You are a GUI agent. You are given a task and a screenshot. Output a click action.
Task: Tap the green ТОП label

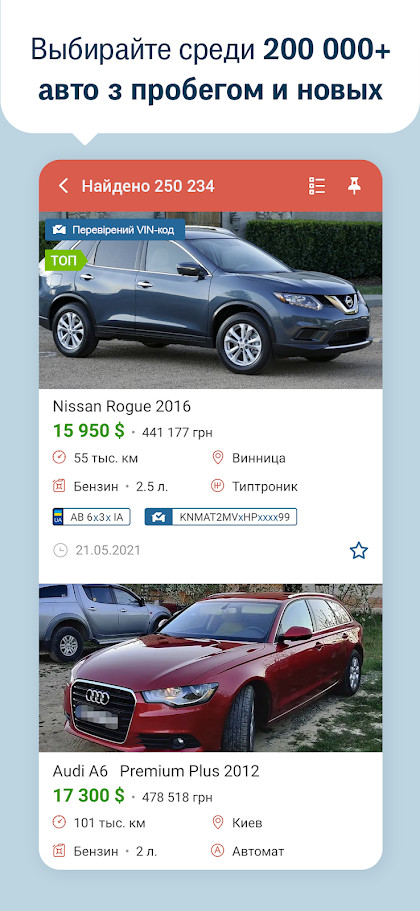64,261
